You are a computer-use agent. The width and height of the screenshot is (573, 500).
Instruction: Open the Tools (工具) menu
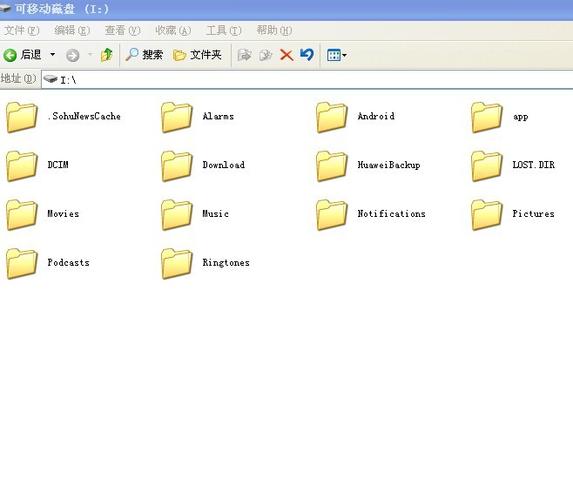click(x=224, y=30)
